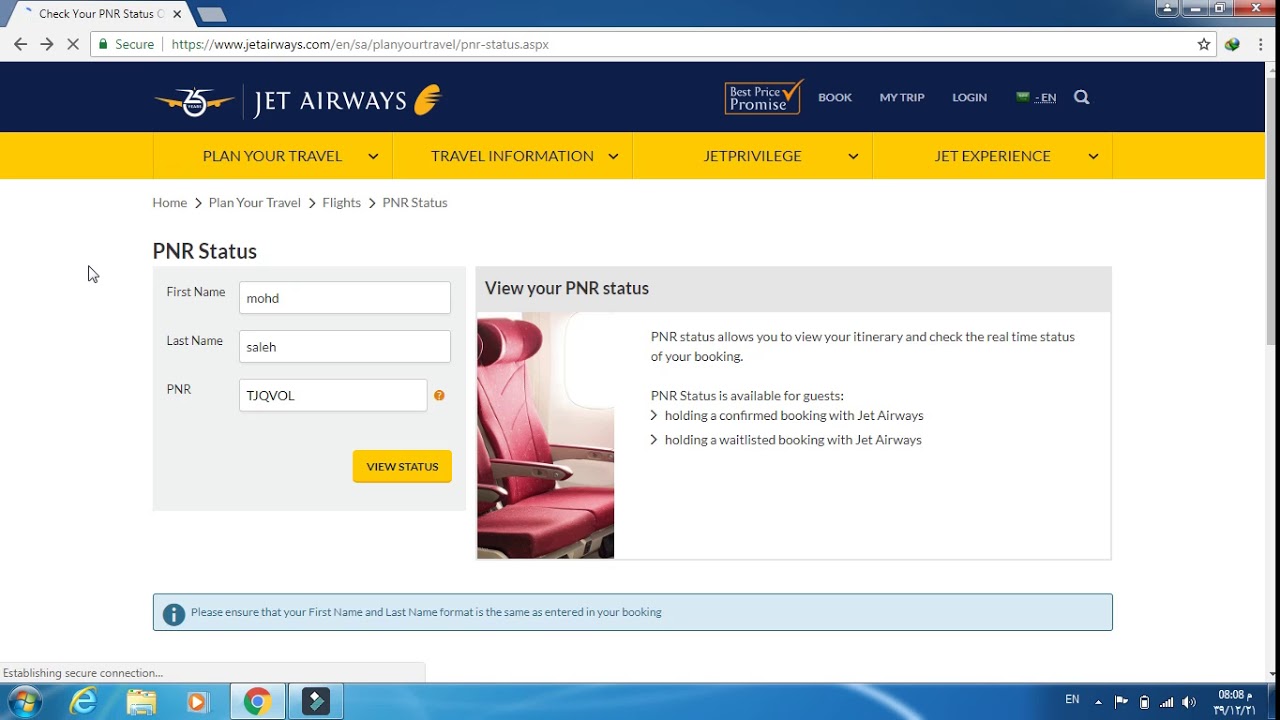
Task: Open the Windows Start button
Action: coord(23,701)
